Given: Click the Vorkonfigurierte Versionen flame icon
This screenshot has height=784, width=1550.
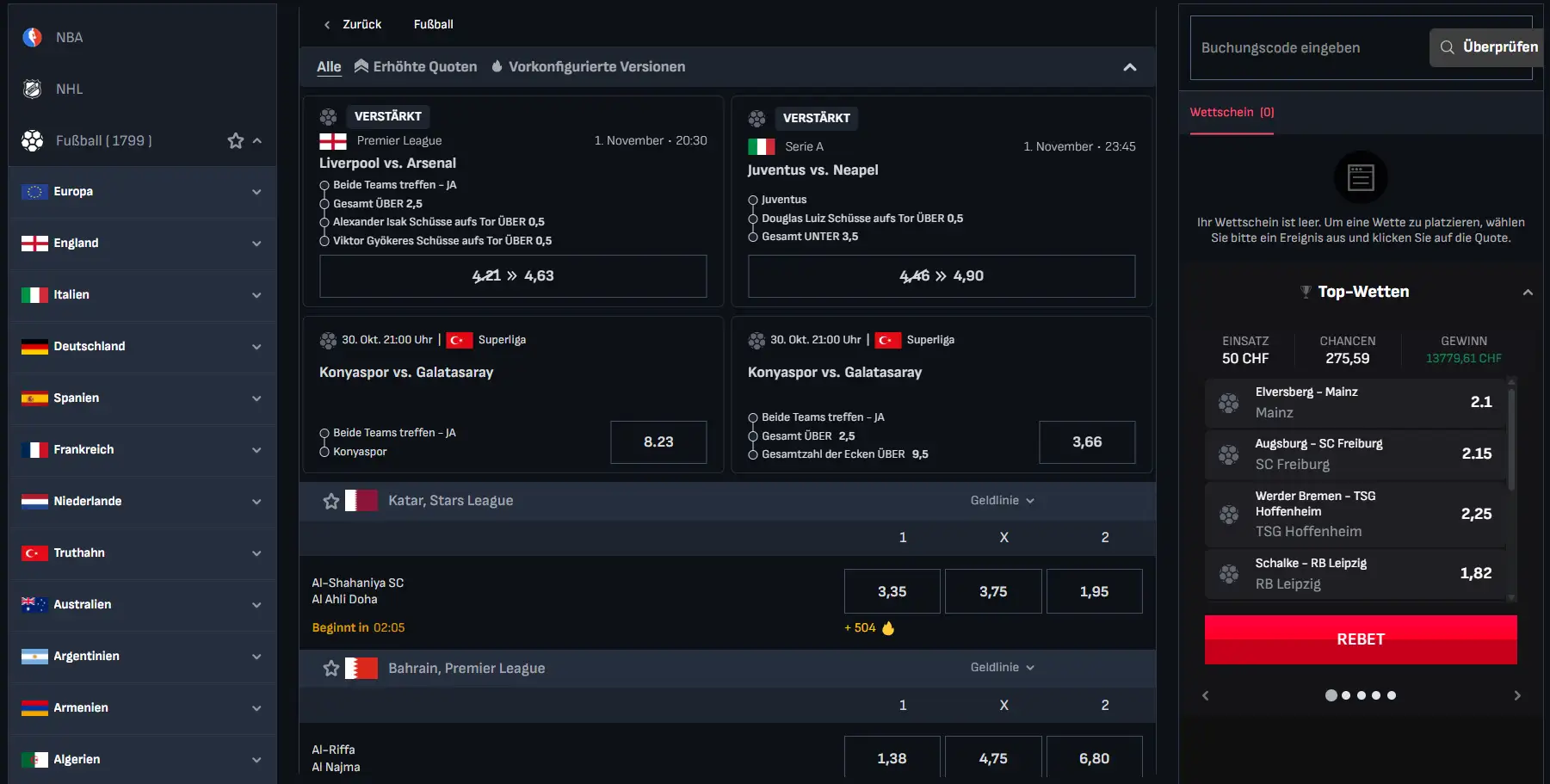Looking at the screenshot, I should click(497, 66).
